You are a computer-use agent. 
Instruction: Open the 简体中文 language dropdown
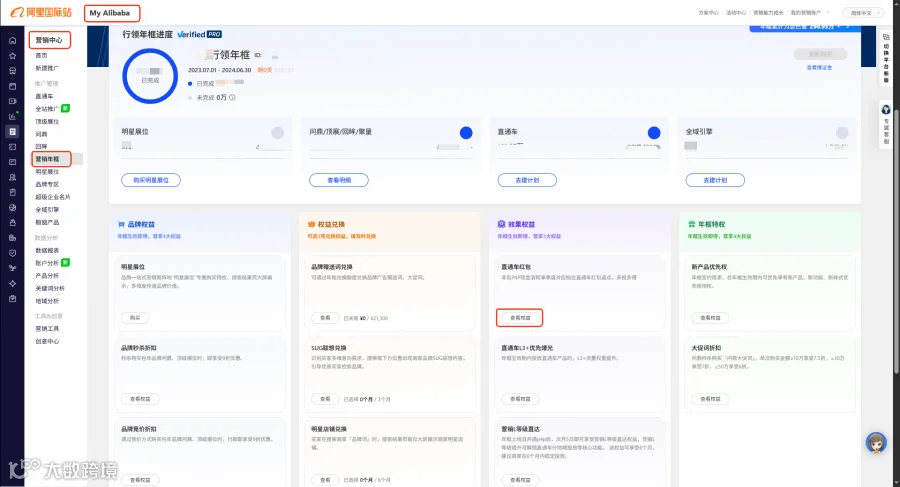pyautogui.click(x=863, y=13)
